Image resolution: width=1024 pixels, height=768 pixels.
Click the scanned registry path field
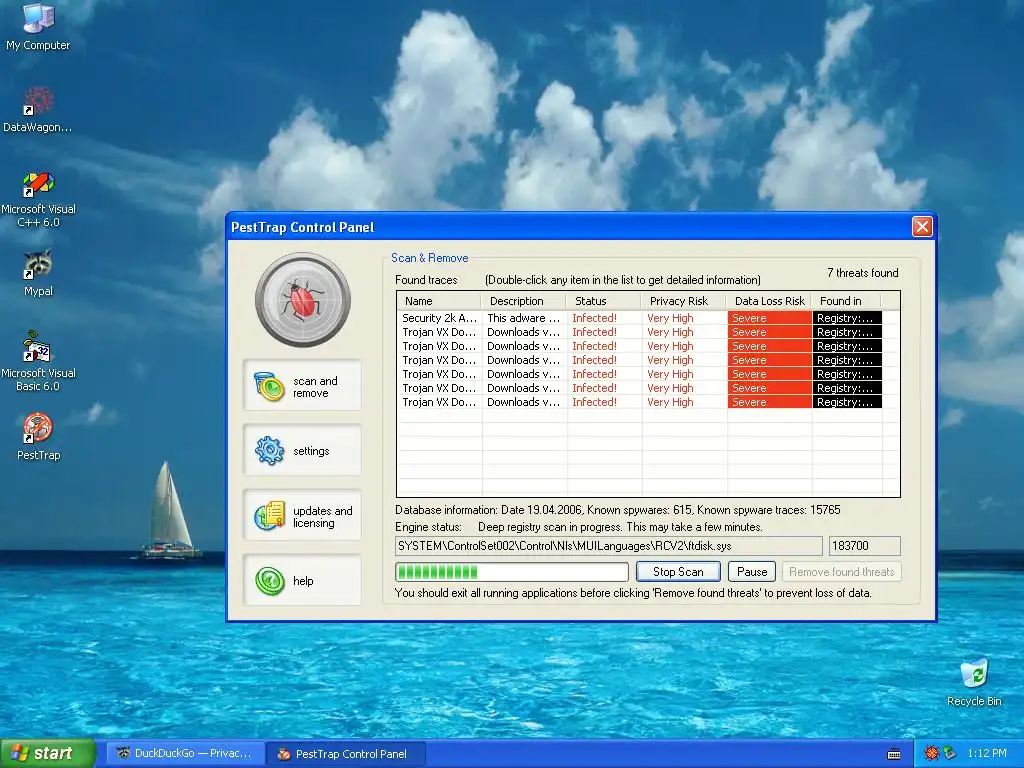pyautogui.click(x=609, y=546)
